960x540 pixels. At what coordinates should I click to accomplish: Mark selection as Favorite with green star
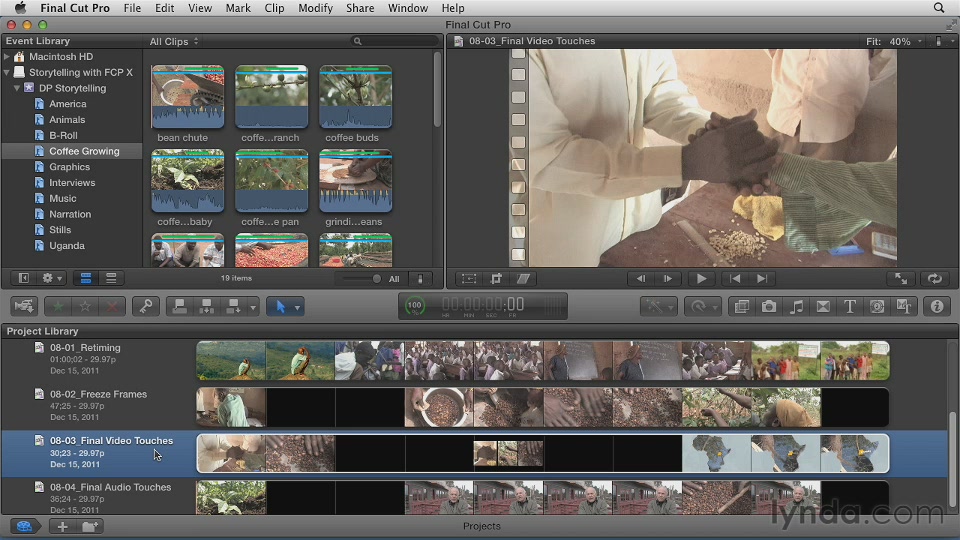tap(58, 306)
